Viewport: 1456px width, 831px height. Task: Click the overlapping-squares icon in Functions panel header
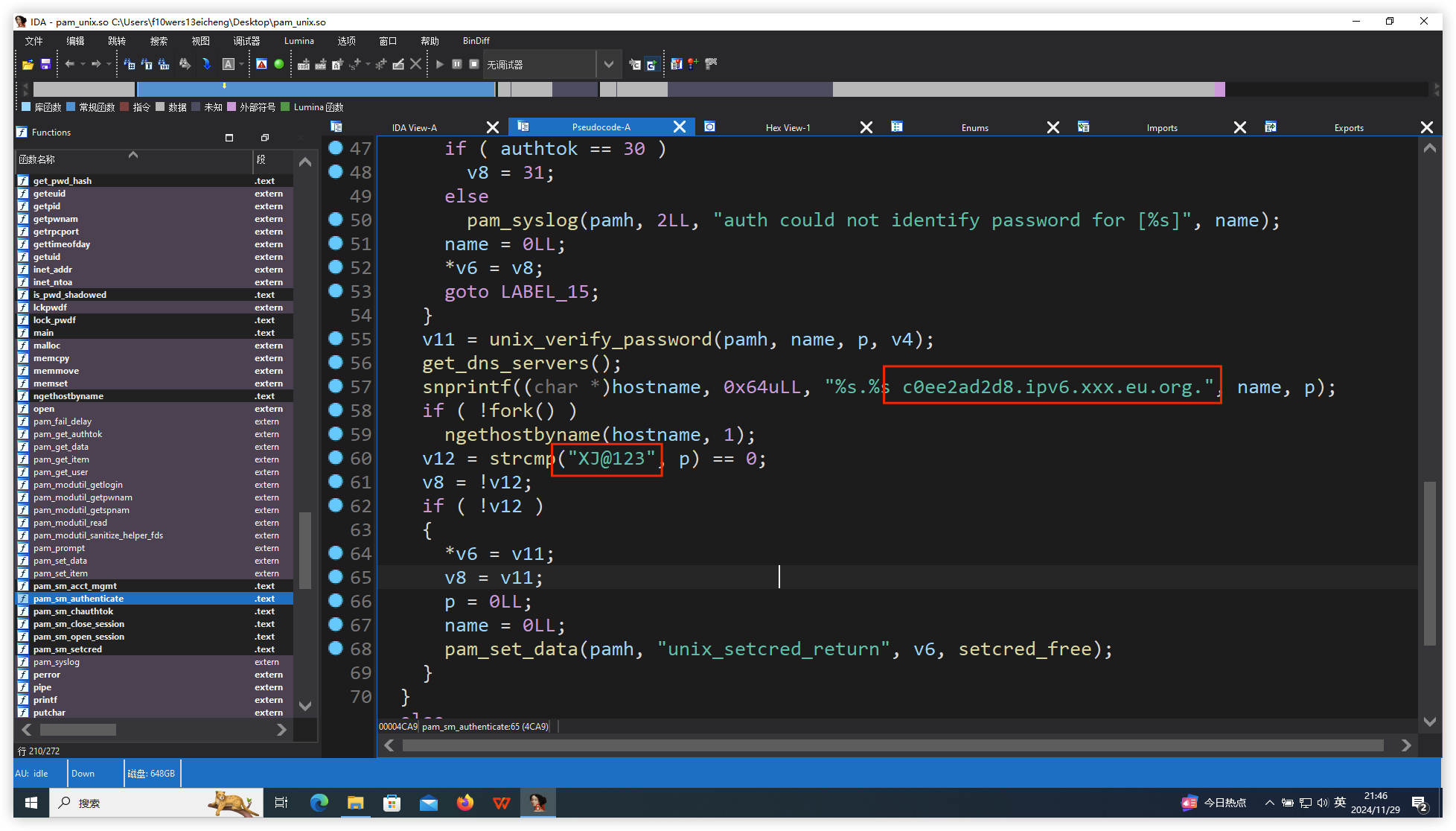click(x=264, y=138)
